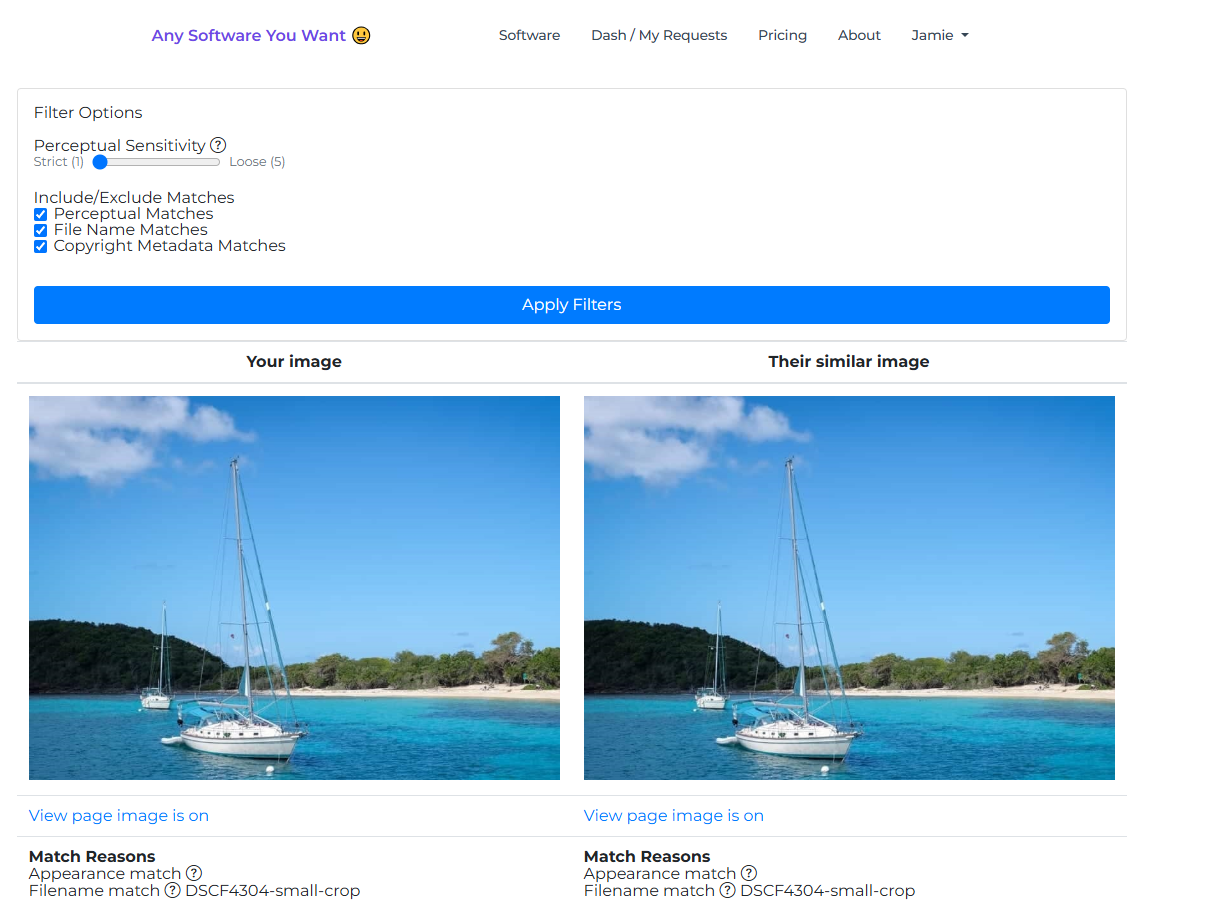Disable Copyright Metadata Matches checkbox

[x=41, y=246]
